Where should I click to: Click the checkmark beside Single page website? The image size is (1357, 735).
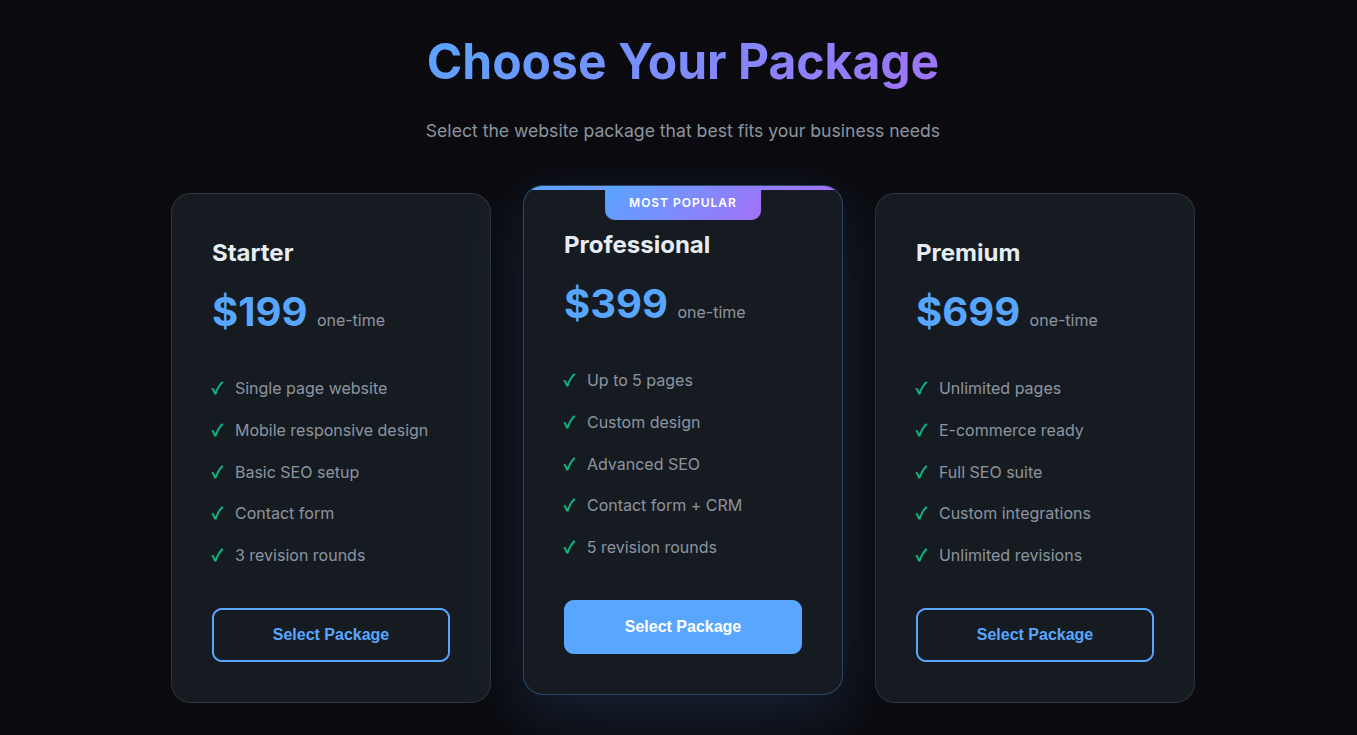tap(217, 388)
